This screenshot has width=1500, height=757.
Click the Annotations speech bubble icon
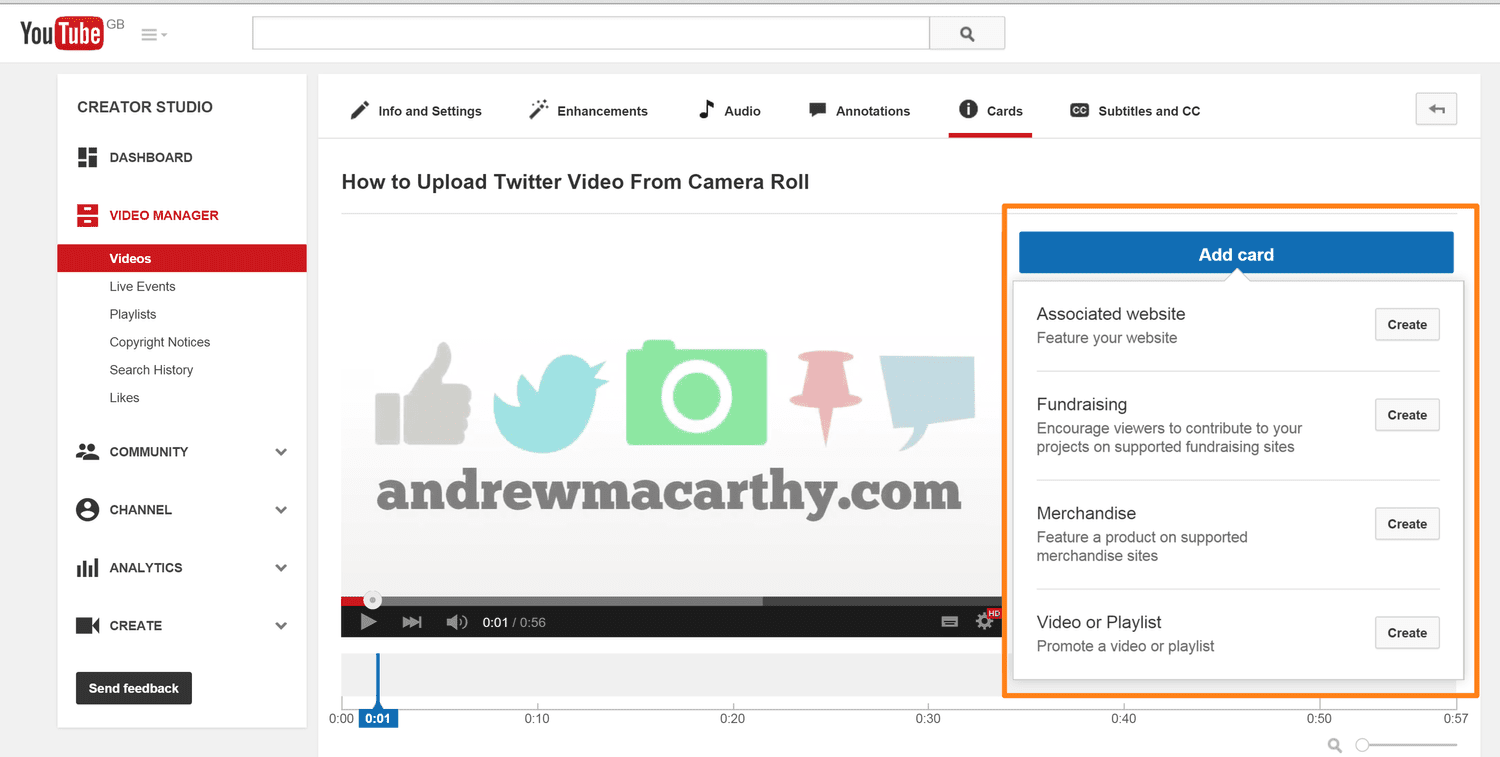tap(817, 110)
